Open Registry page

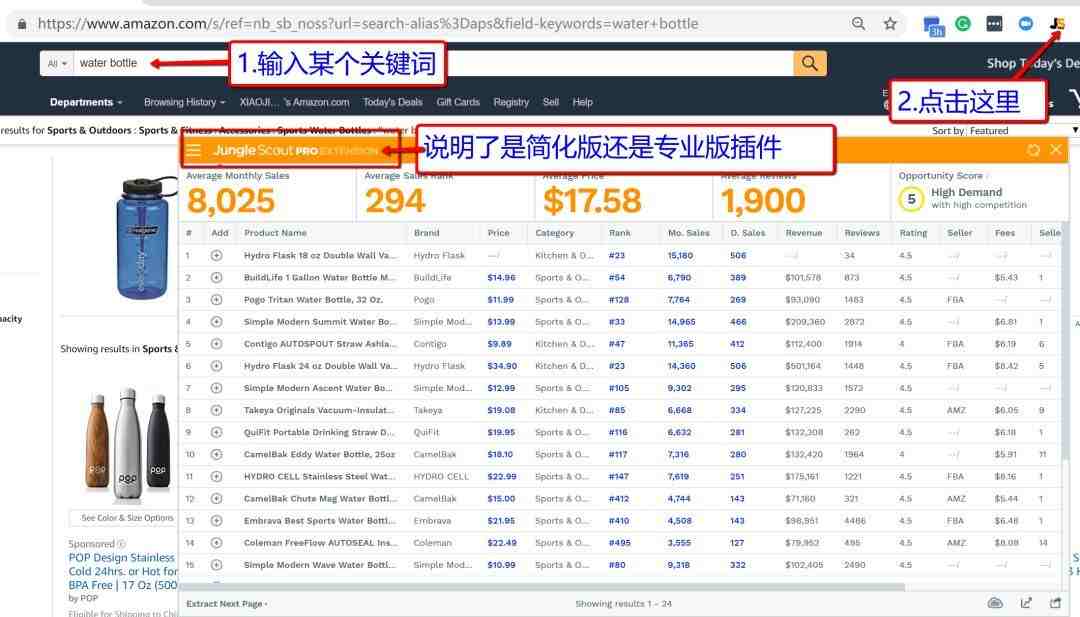tap(511, 102)
